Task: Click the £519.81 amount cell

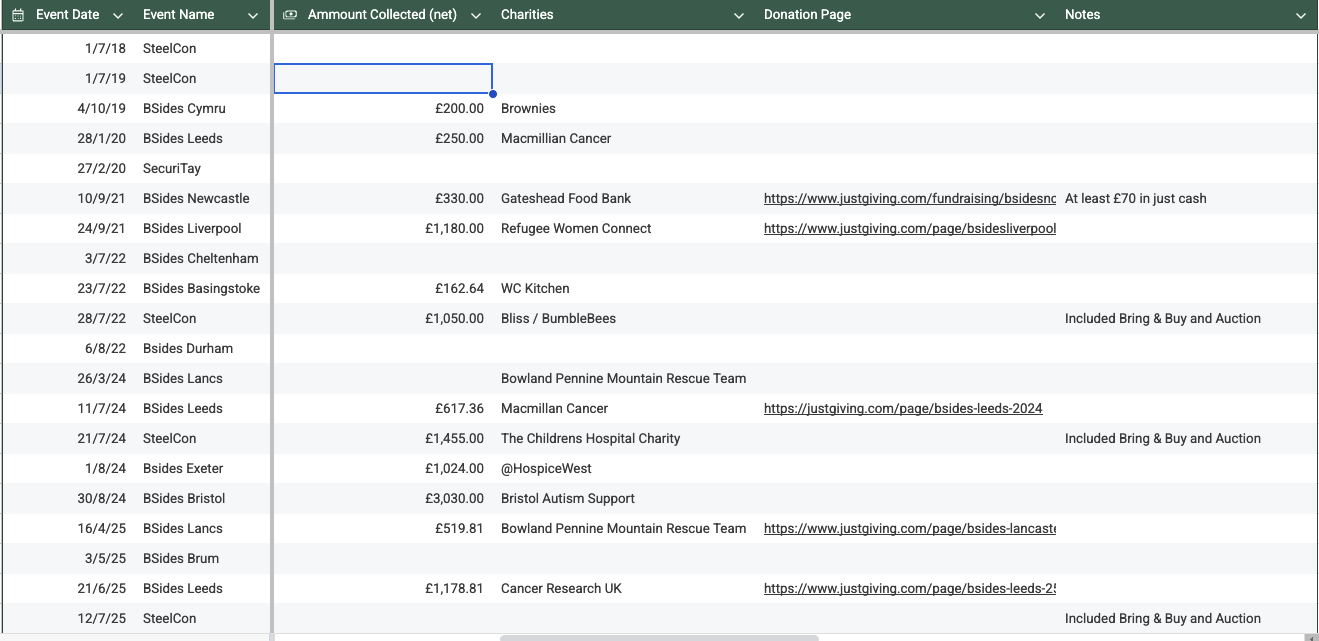Action: tap(383, 529)
